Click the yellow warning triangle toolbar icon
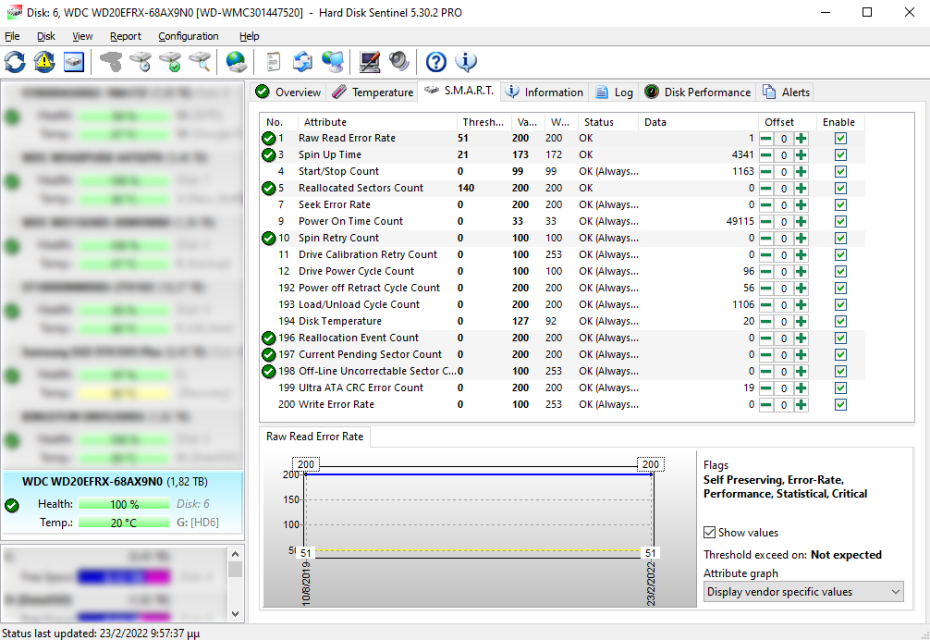Screen dimensions: 930x640 point(45,62)
